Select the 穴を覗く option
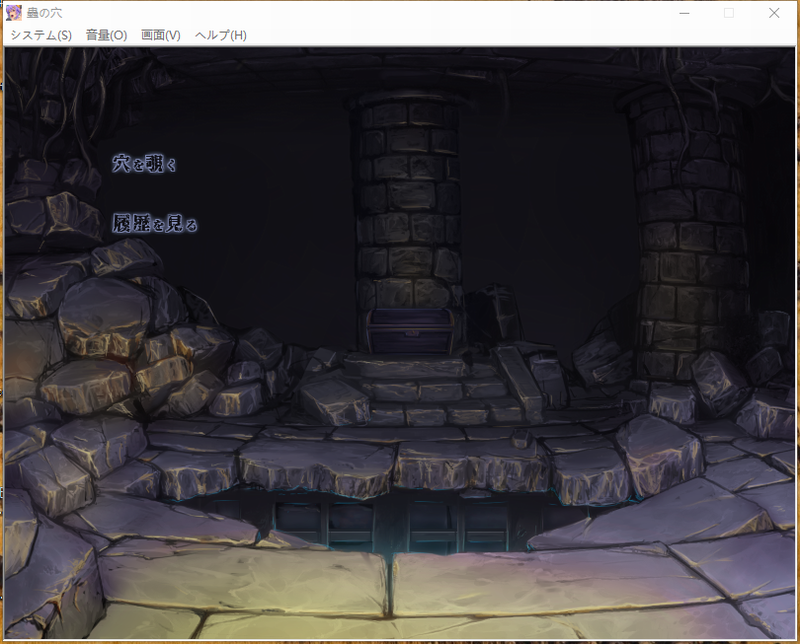Screen dimensions: 800x644 [144, 164]
